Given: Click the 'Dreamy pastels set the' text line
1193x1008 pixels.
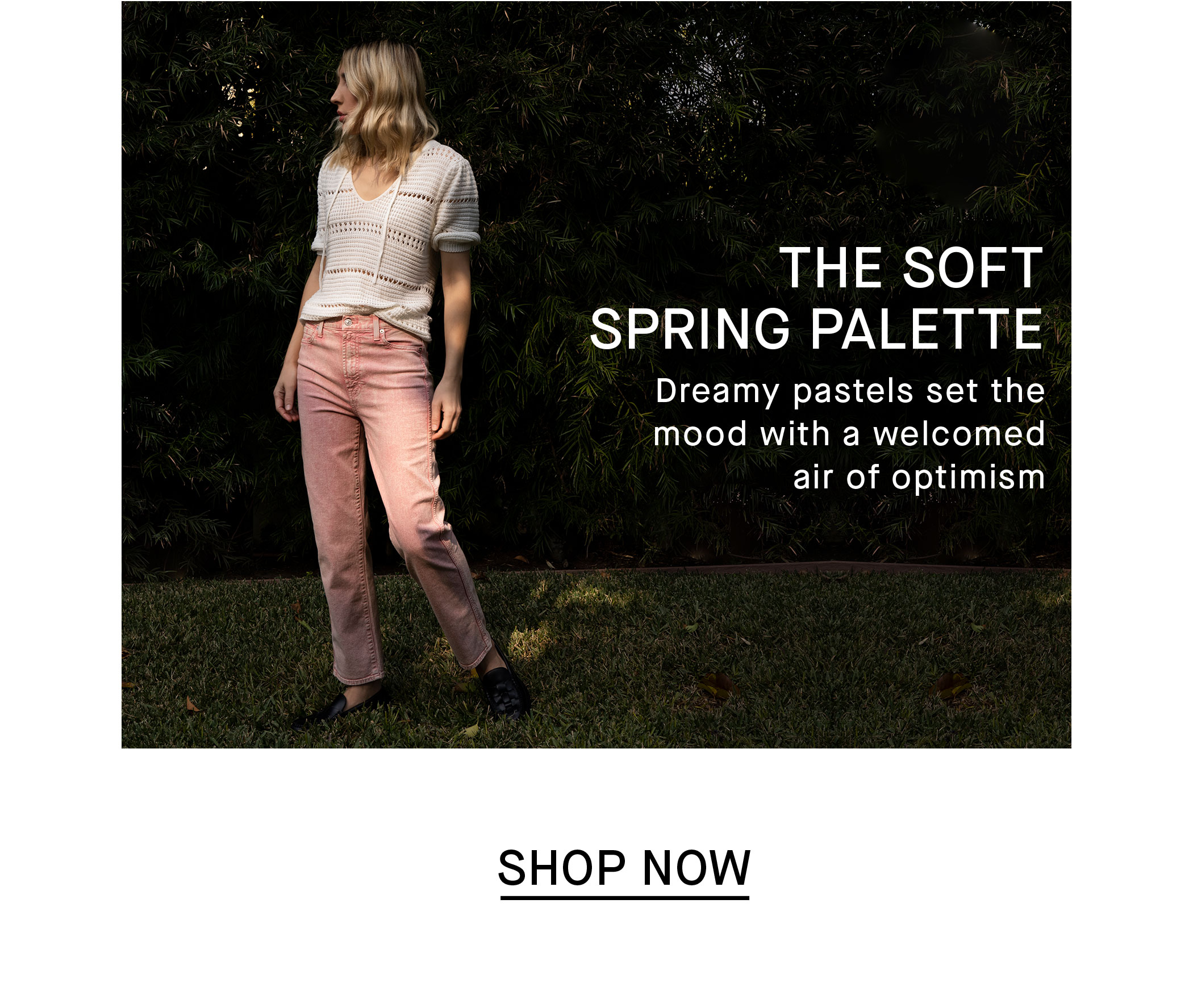Looking at the screenshot, I should pos(850,392).
